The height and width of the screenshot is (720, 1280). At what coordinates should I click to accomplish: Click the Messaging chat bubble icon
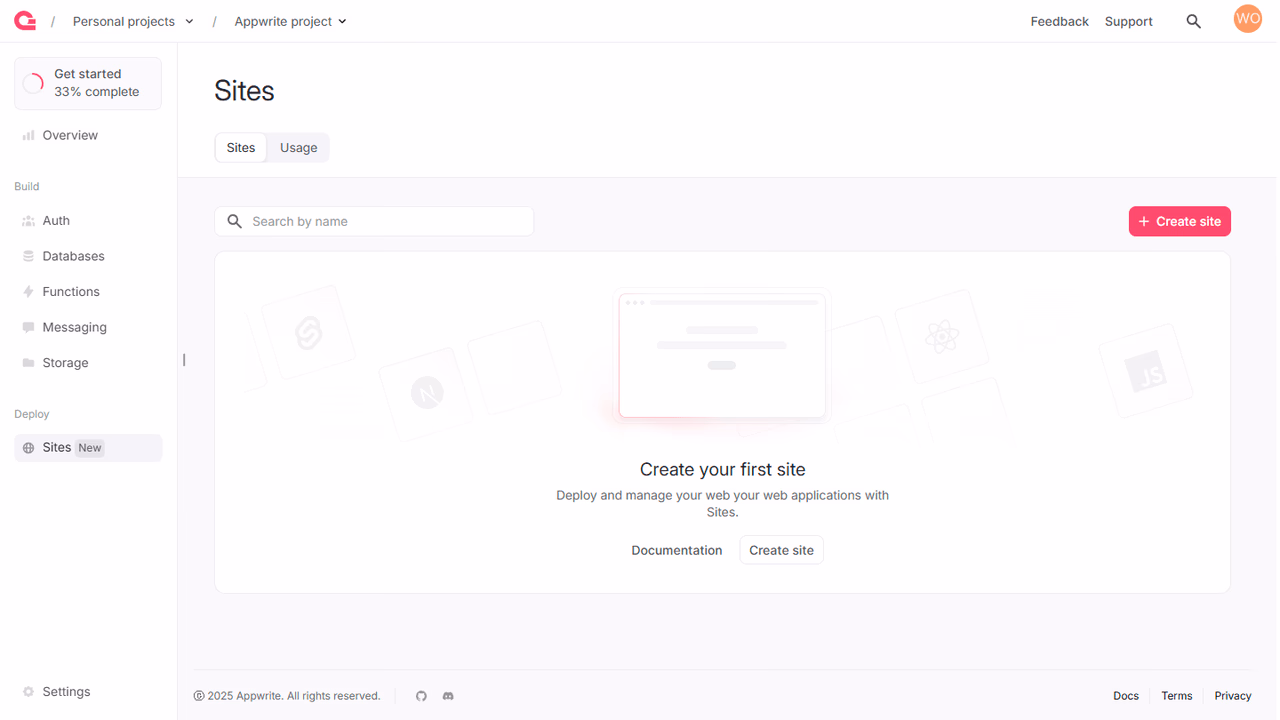coord(28,327)
